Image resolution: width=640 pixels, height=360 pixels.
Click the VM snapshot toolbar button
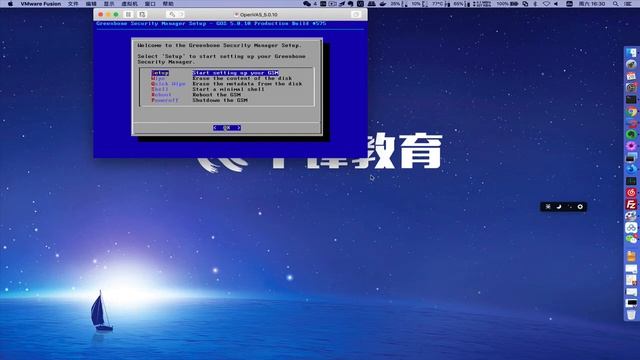(142, 14)
